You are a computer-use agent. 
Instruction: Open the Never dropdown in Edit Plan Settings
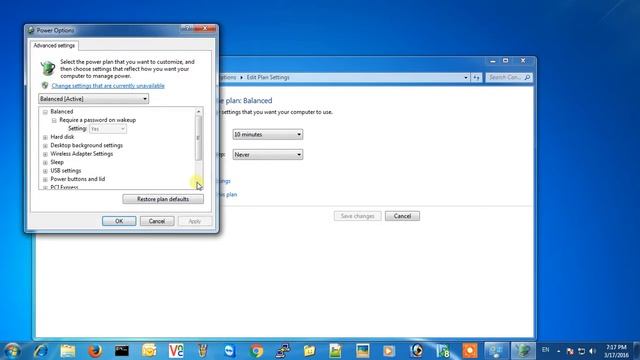coord(268,155)
